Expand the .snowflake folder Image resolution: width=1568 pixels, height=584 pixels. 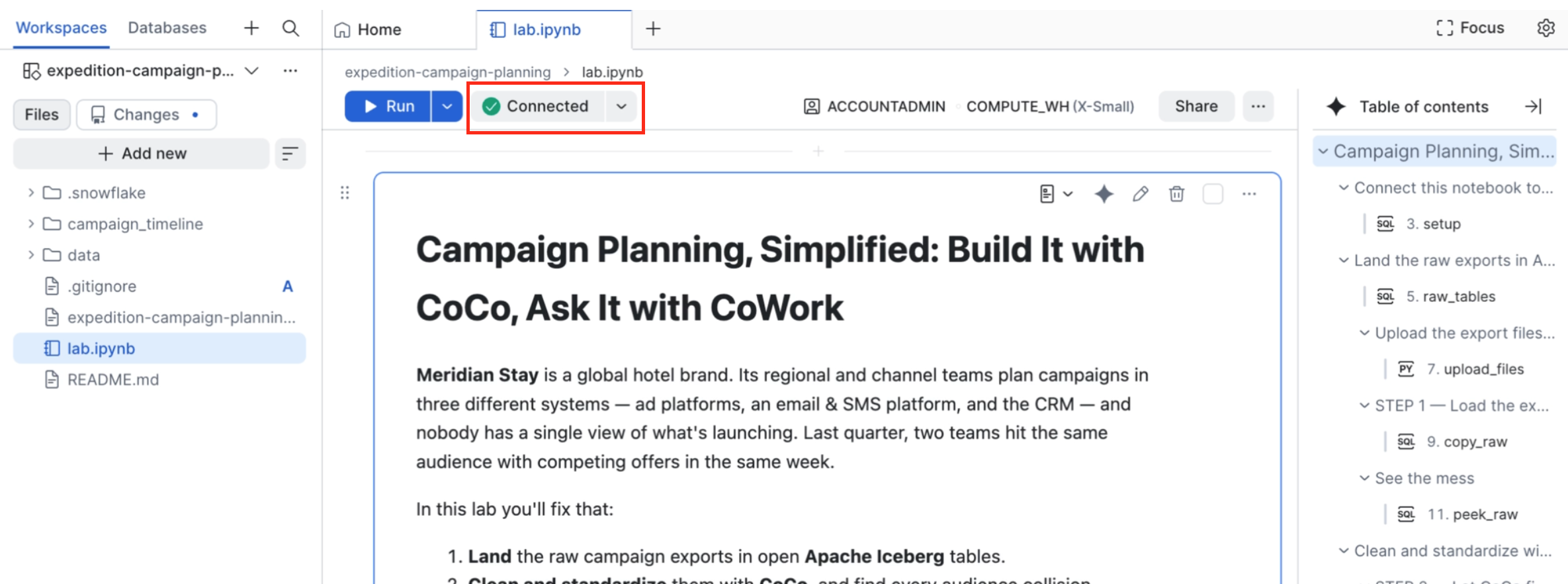click(x=30, y=193)
